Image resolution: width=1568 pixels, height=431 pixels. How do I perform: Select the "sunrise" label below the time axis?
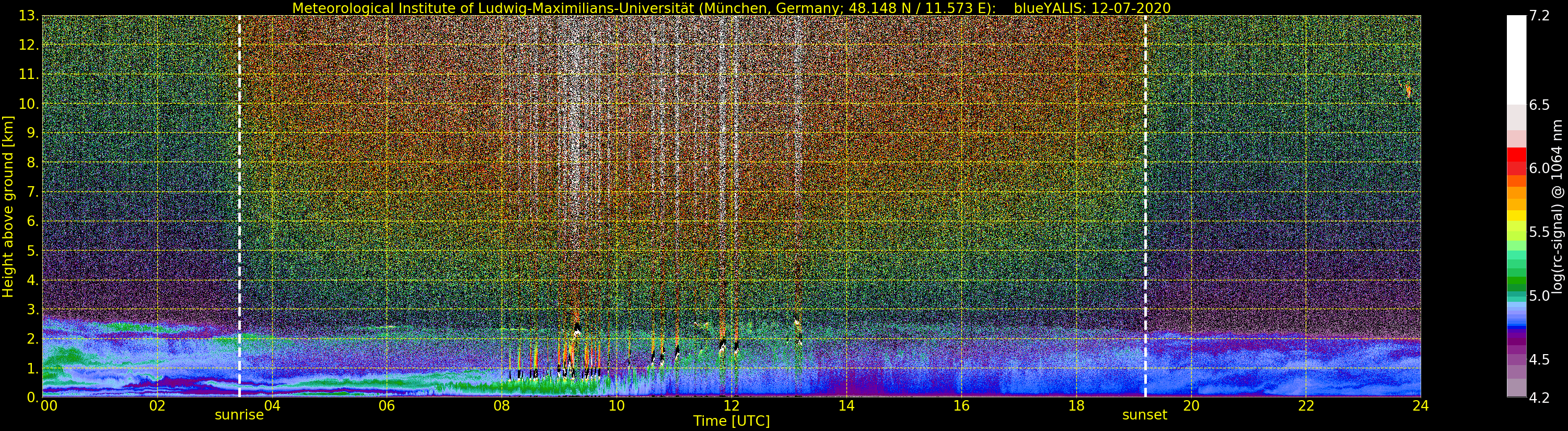coord(239,415)
